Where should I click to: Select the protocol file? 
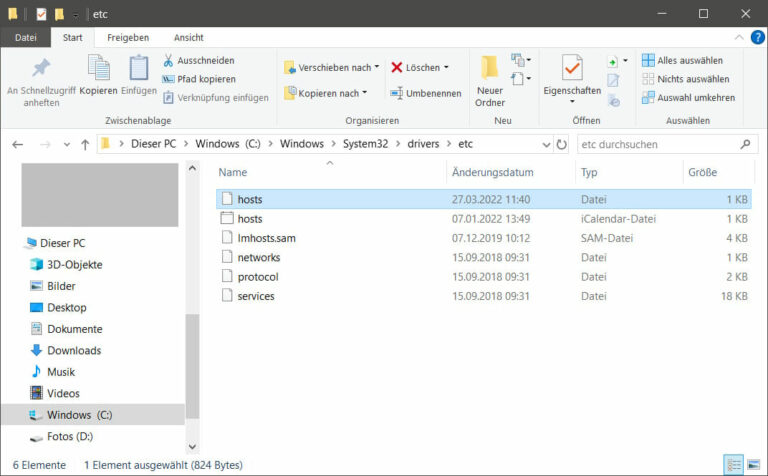[x=483, y=277]
